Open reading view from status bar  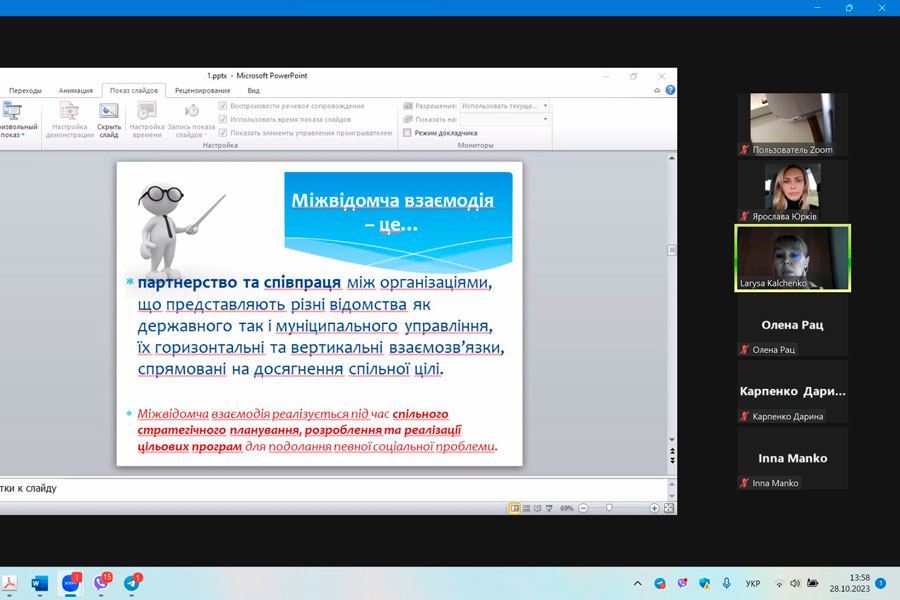(x=540, y=508)
